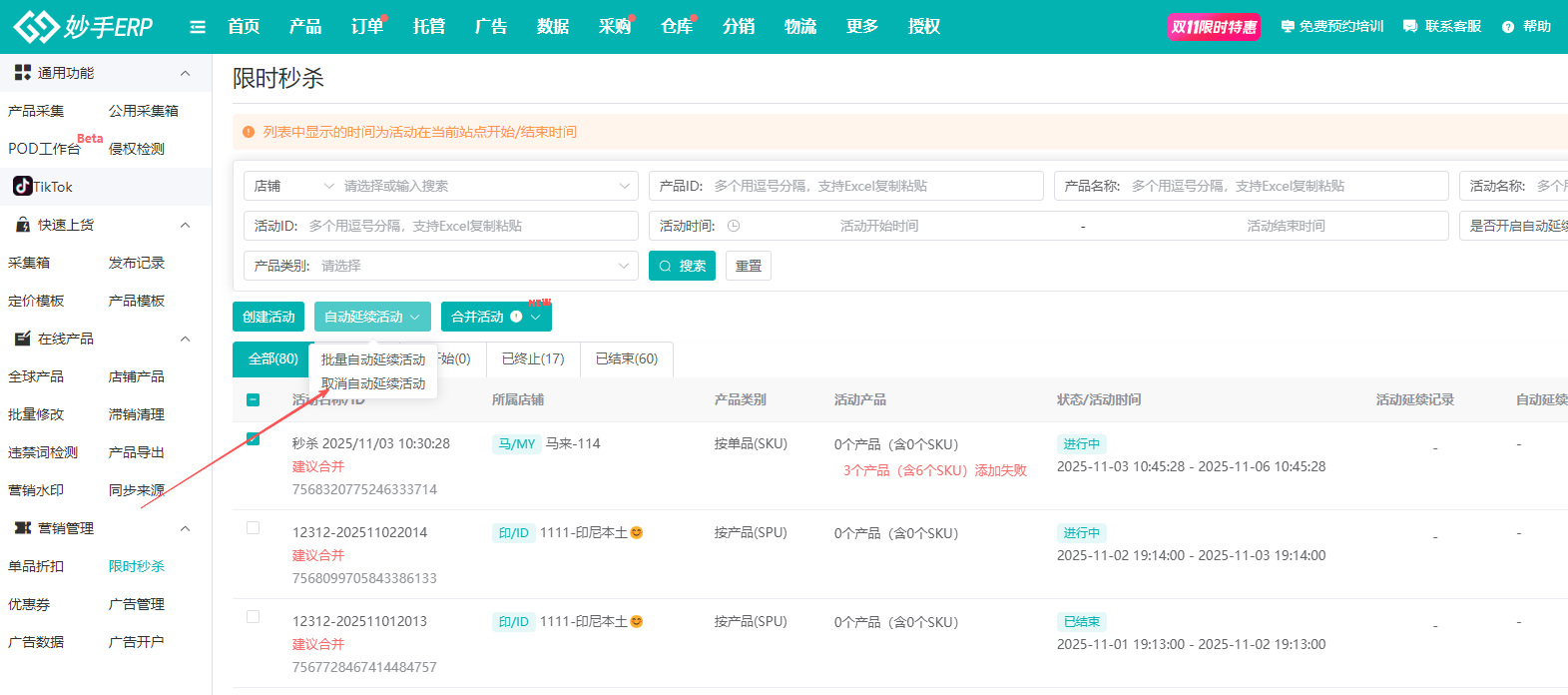This screenshot has height=695, width=1568.
Task: Open the TikTok icon in sidebar
Action: click(22, 186)
